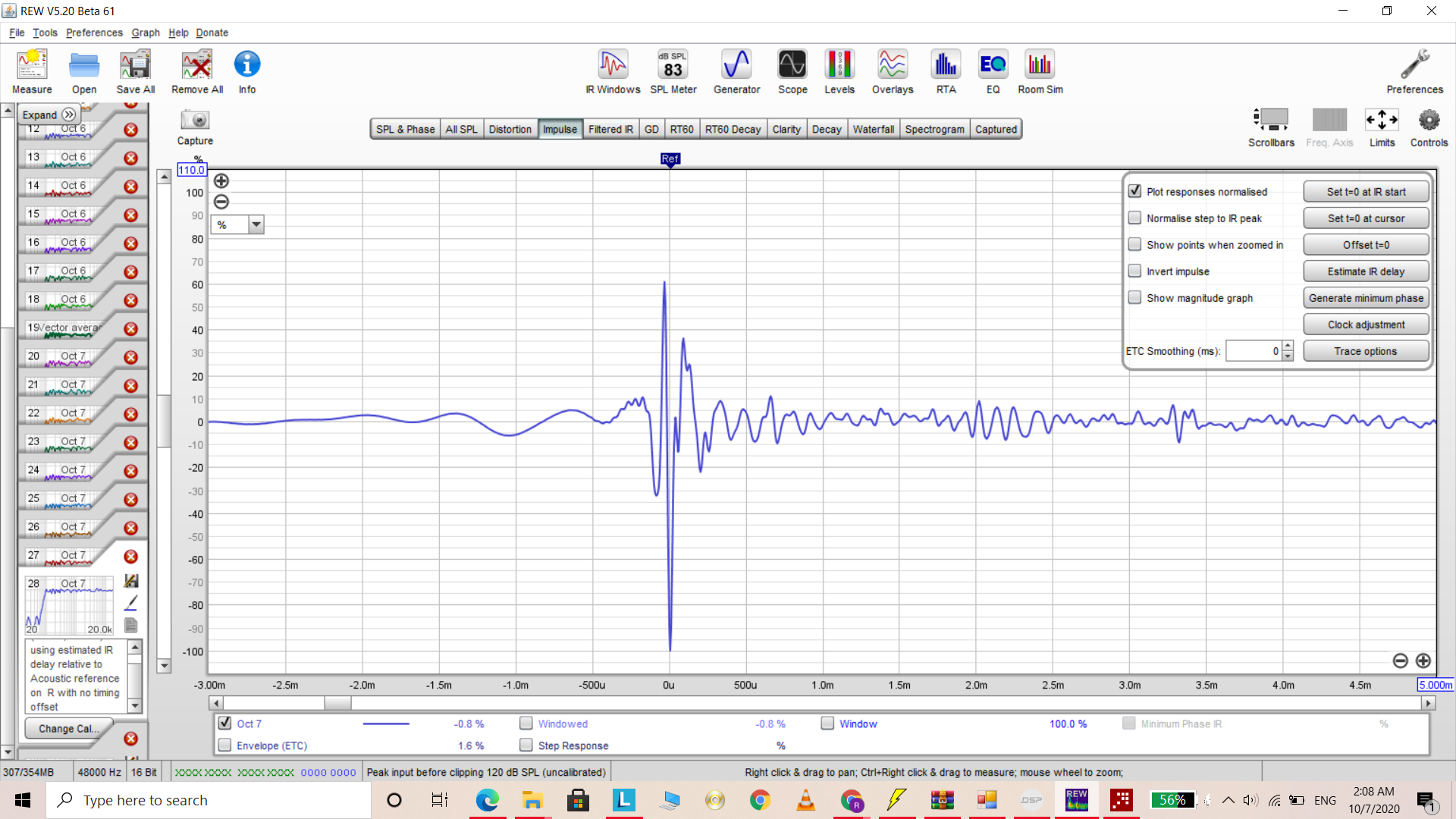Open graph Limits icon
1456x819 pixels.
coord(1382,127)
